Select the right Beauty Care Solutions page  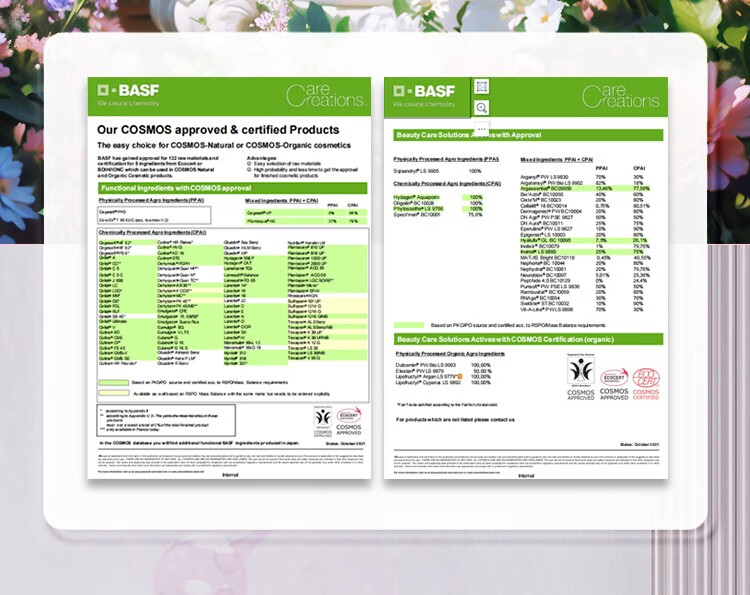(x=526, y=277)
